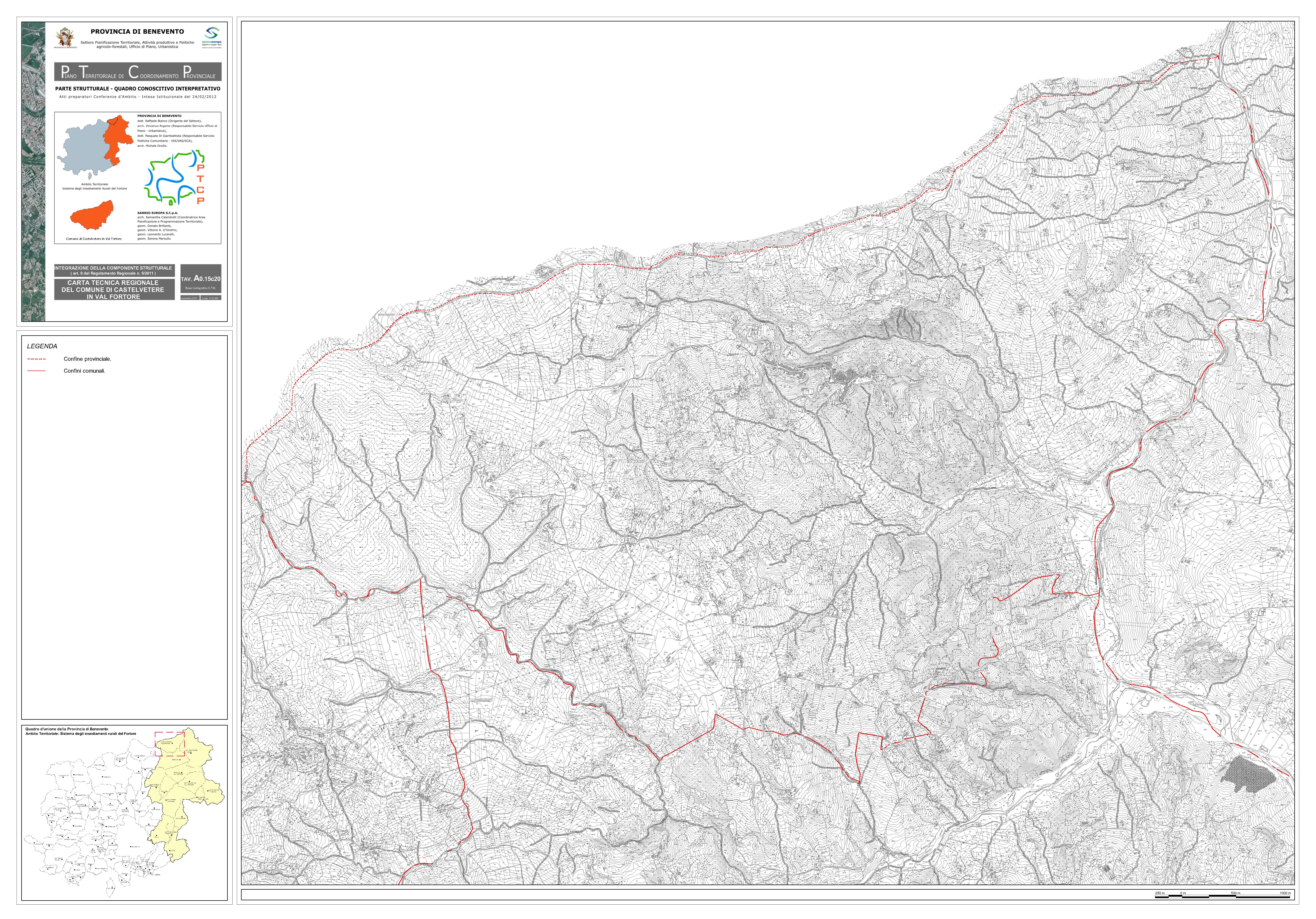Image resolution: width=1316 pixels, height=919 pixels.
Task: Click the 'SANNIO EUROPA S.C.p.A.' credits heading
Action: tap(158, 213)
